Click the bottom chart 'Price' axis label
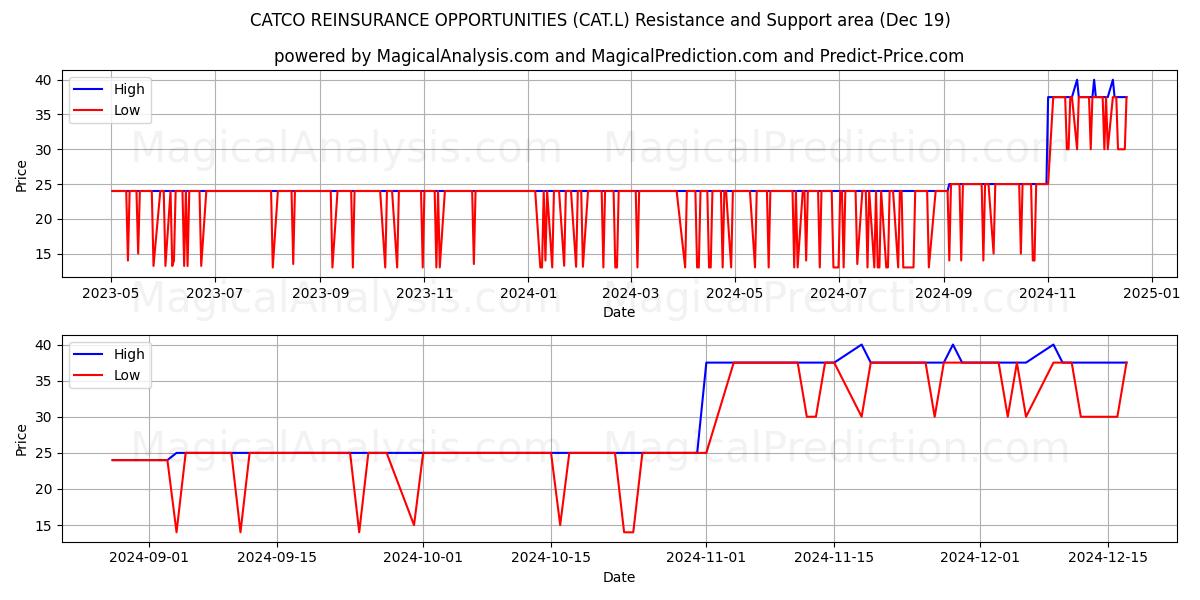Viewport: 1200px width, 600px height. 22,439
